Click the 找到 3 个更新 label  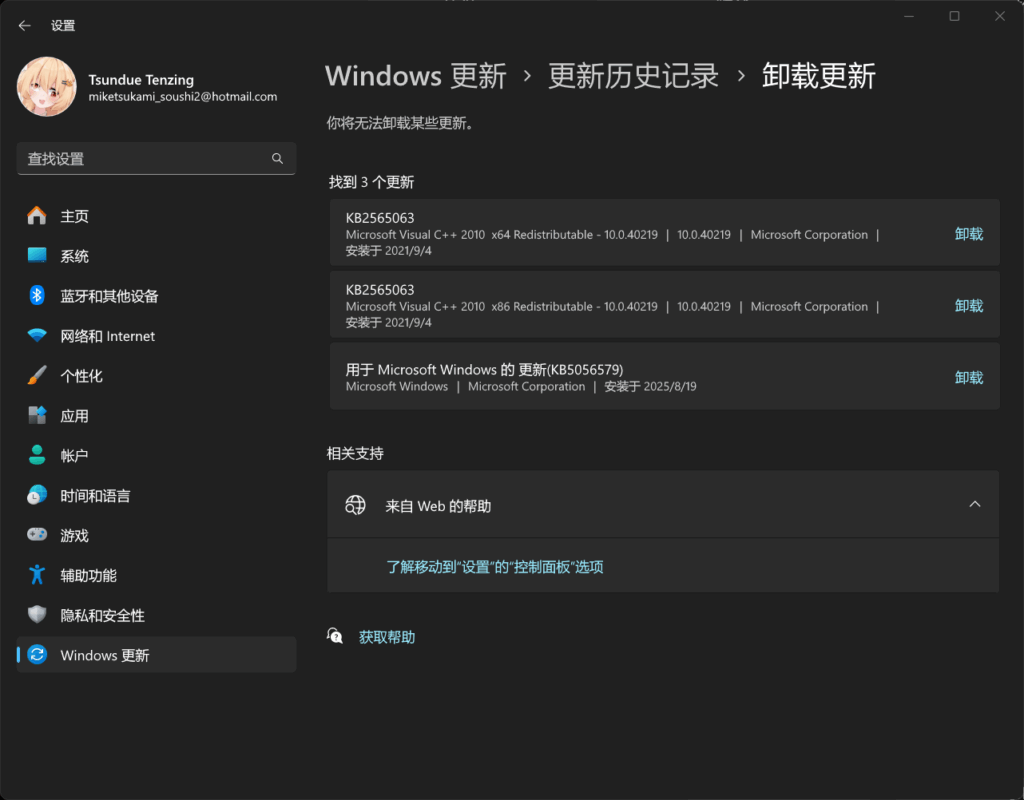tap(371, 182)
